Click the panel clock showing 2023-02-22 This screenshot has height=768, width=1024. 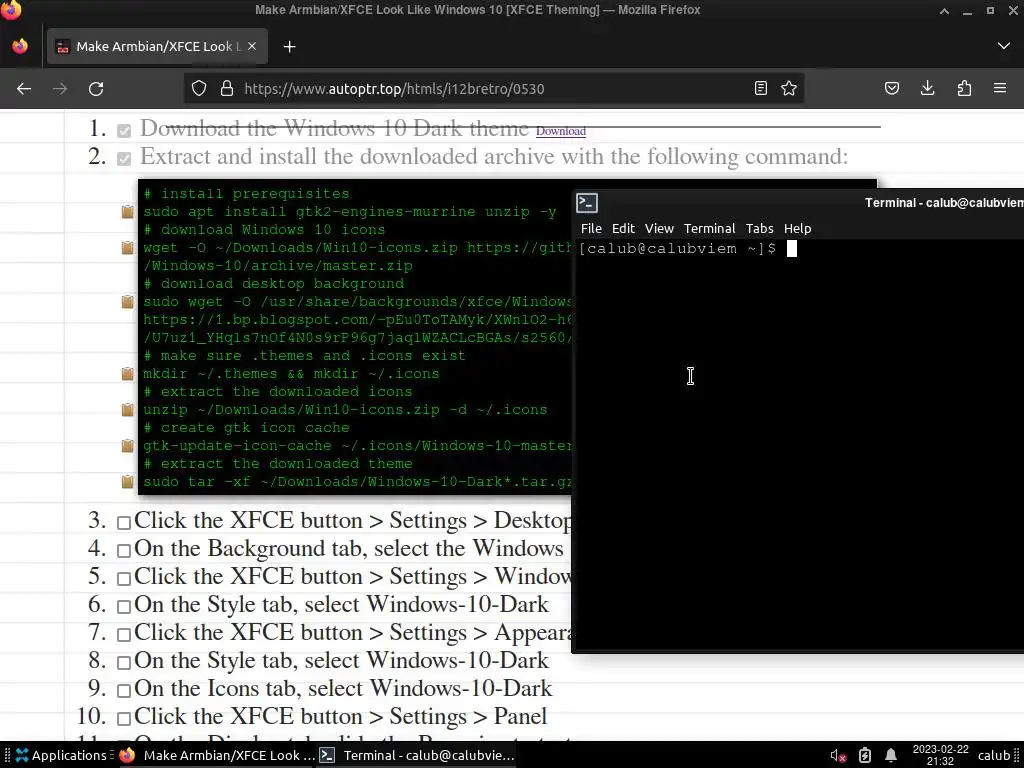pyautogui.click(x=940, y=755)
